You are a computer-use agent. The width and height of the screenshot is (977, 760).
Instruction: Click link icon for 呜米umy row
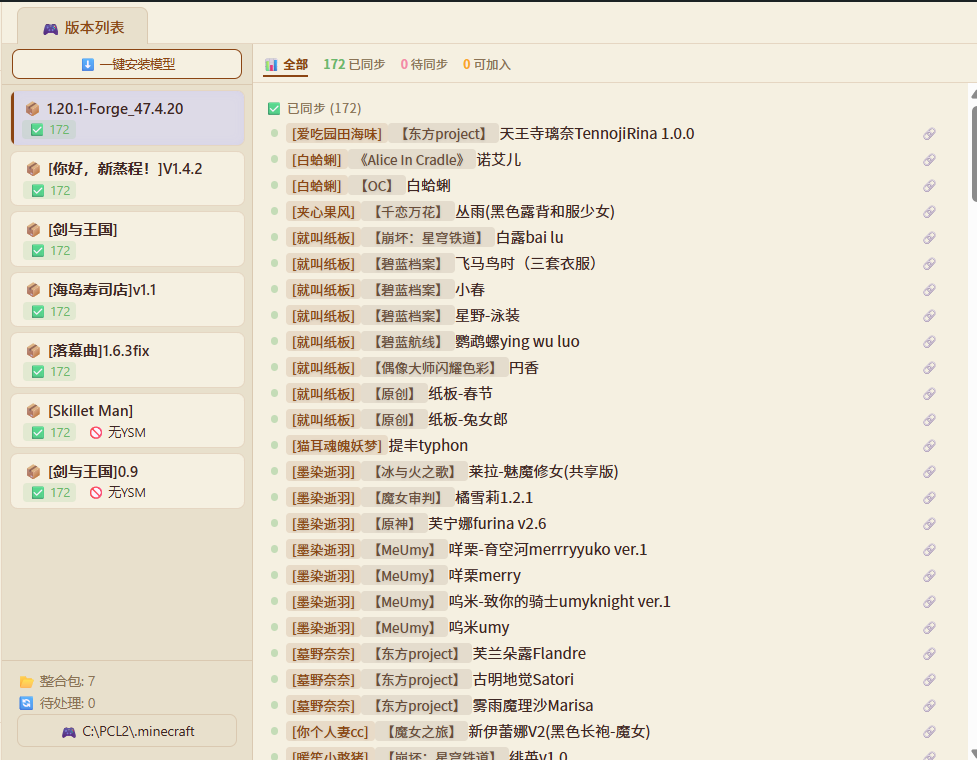click(x=929, y=628)
